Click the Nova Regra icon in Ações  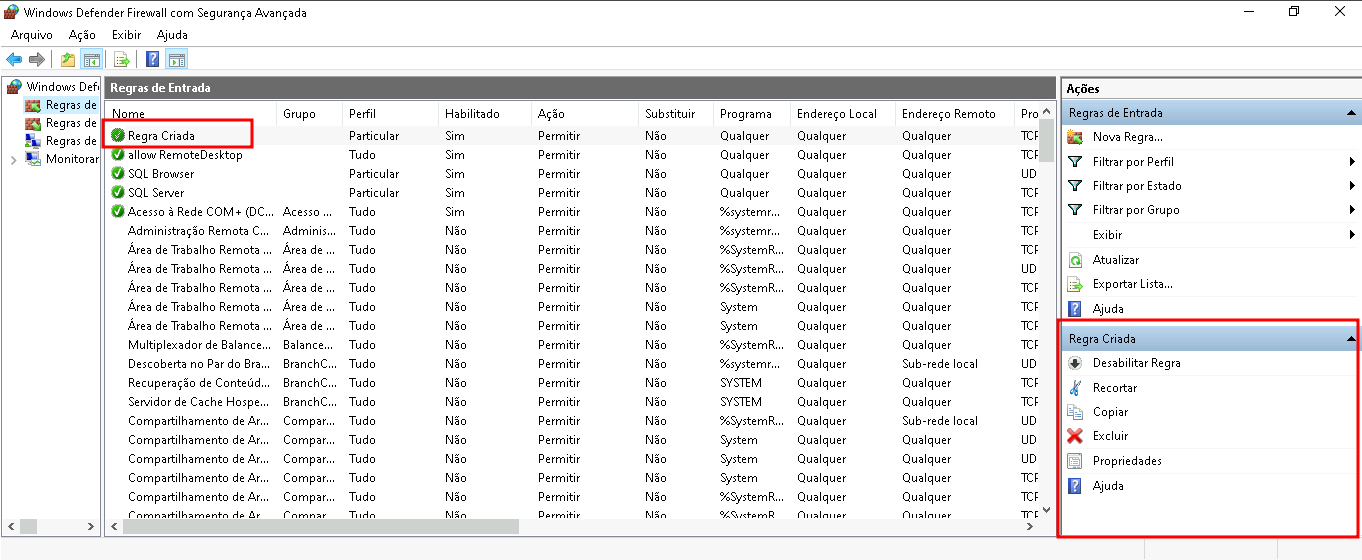(x=1075, y=137)
